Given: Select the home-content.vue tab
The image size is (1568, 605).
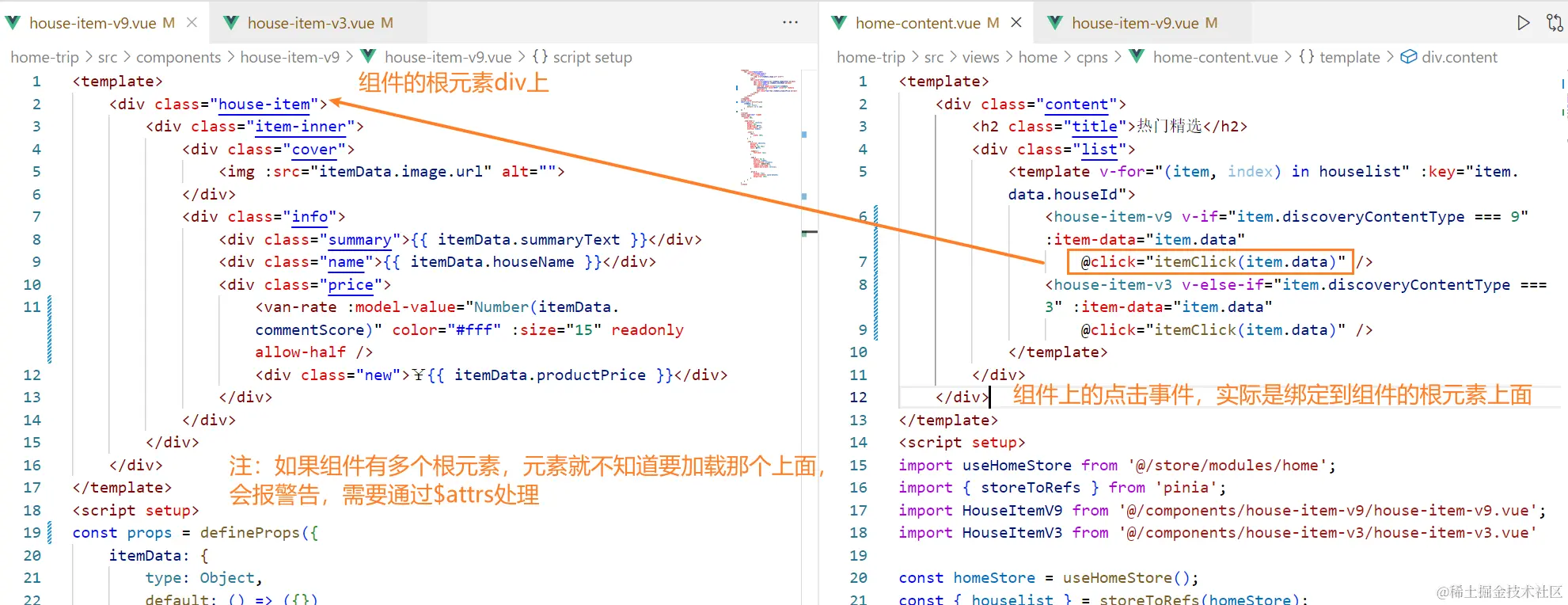Looking at the screenshot, I should 917,23.
